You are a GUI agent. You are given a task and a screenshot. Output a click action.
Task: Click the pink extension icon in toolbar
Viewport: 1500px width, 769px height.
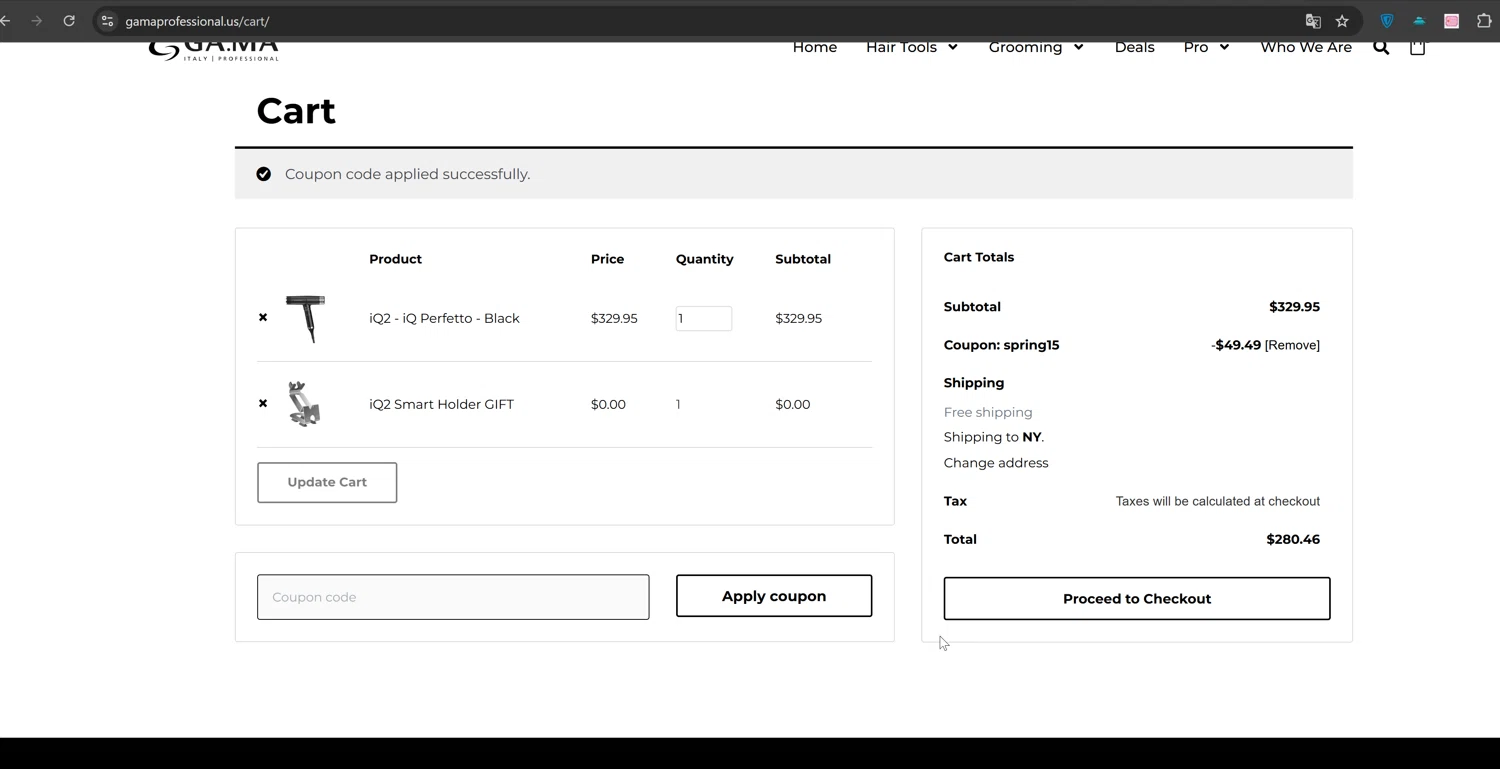point(1451,21)
